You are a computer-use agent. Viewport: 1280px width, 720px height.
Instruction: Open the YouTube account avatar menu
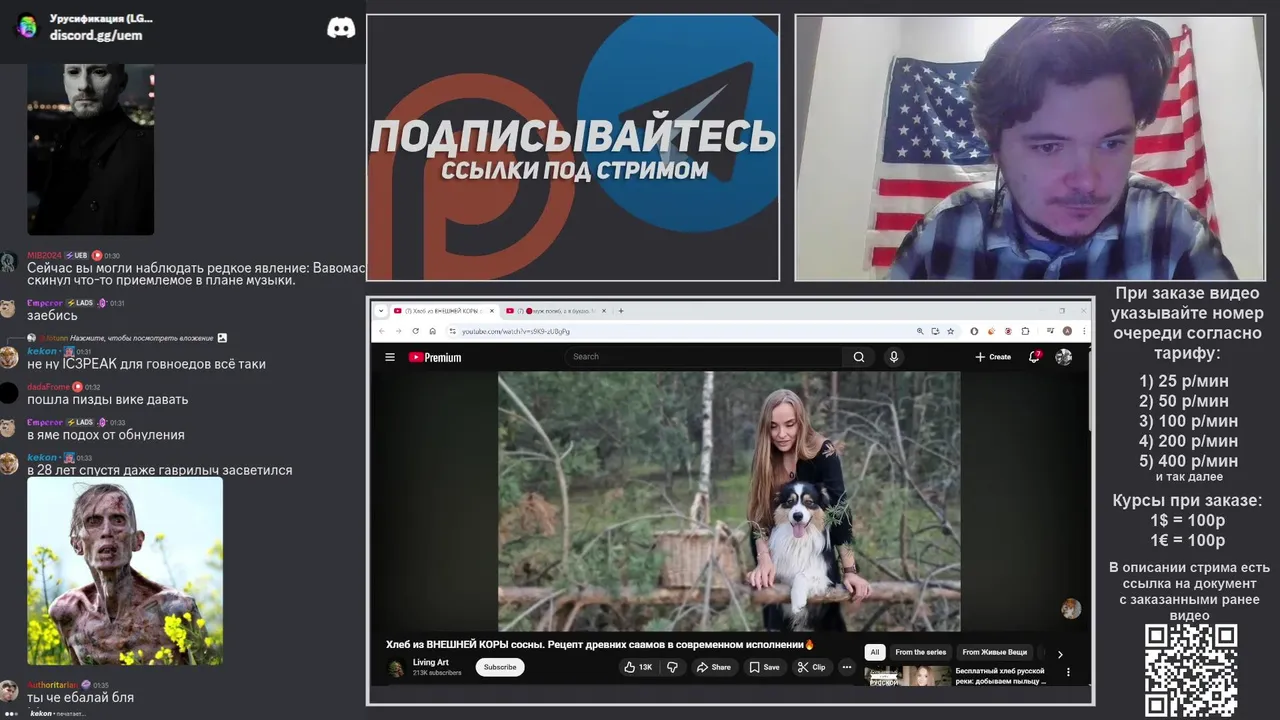click(x=1063, y=357)
